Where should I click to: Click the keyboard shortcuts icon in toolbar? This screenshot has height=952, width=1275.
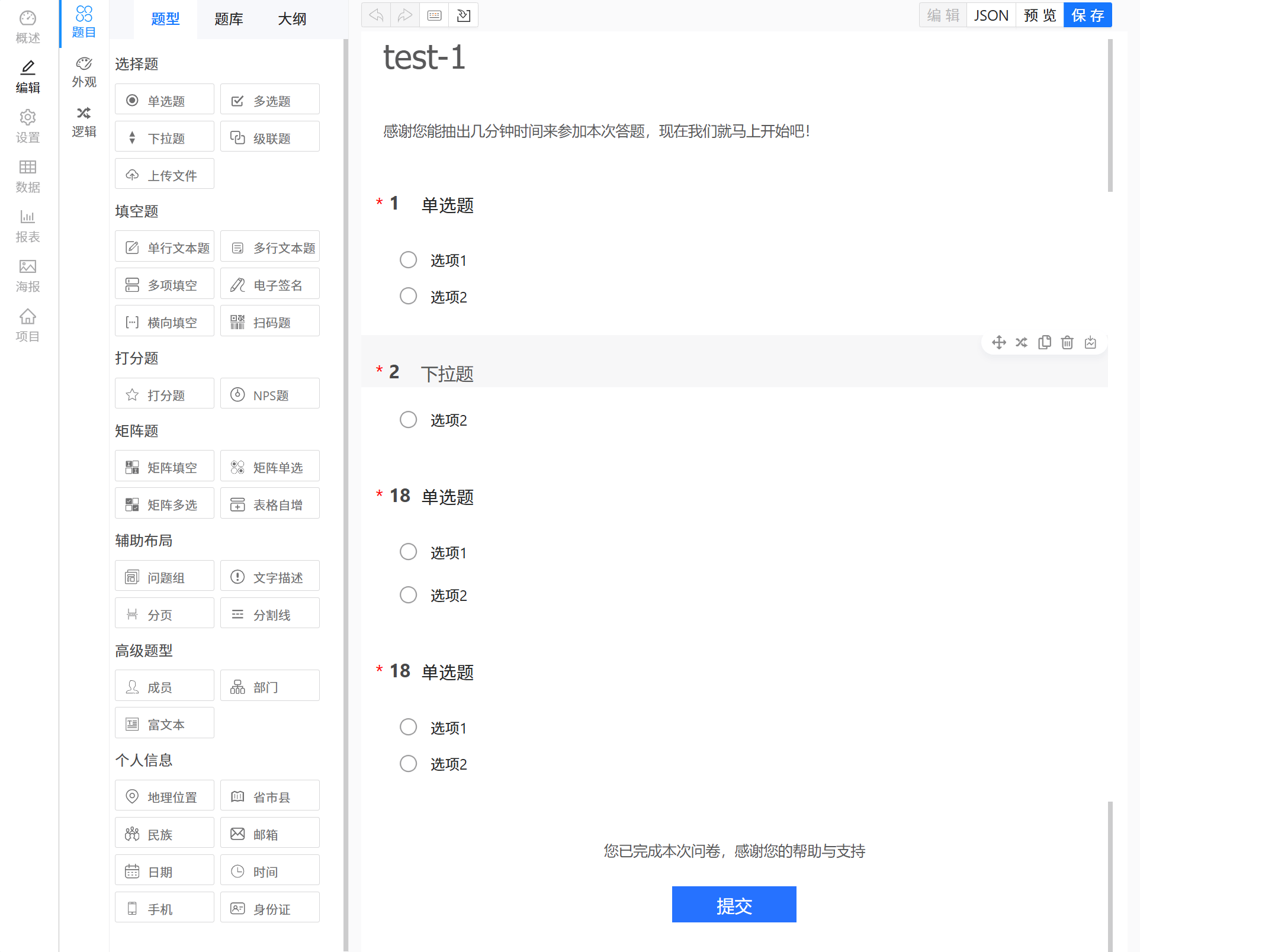[x=434, y=15]
